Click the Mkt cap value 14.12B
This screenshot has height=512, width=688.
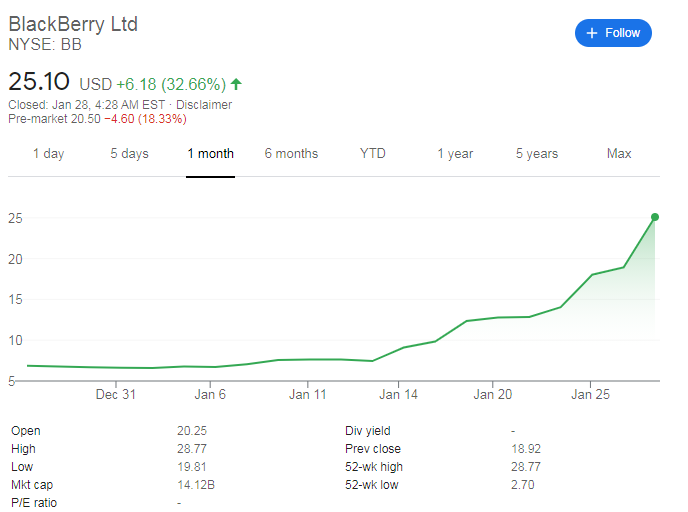(x=196, y=485)
